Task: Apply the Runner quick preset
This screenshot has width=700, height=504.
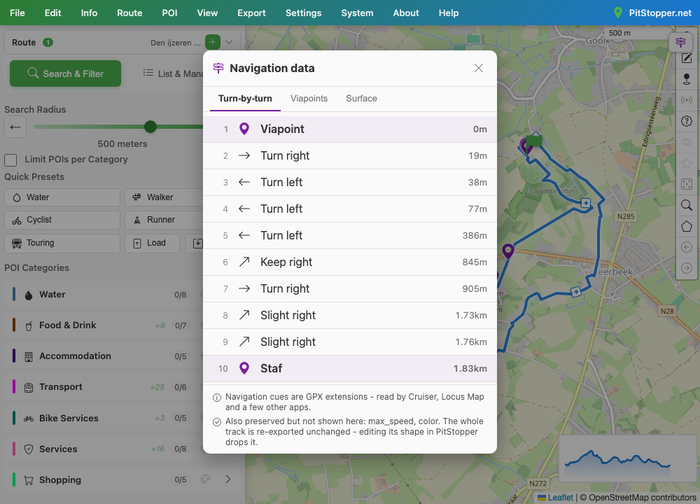Action: point(164,220)
